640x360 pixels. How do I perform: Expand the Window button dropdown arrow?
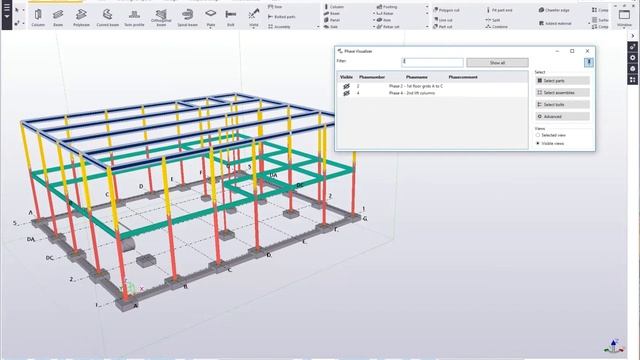(624, 27)
